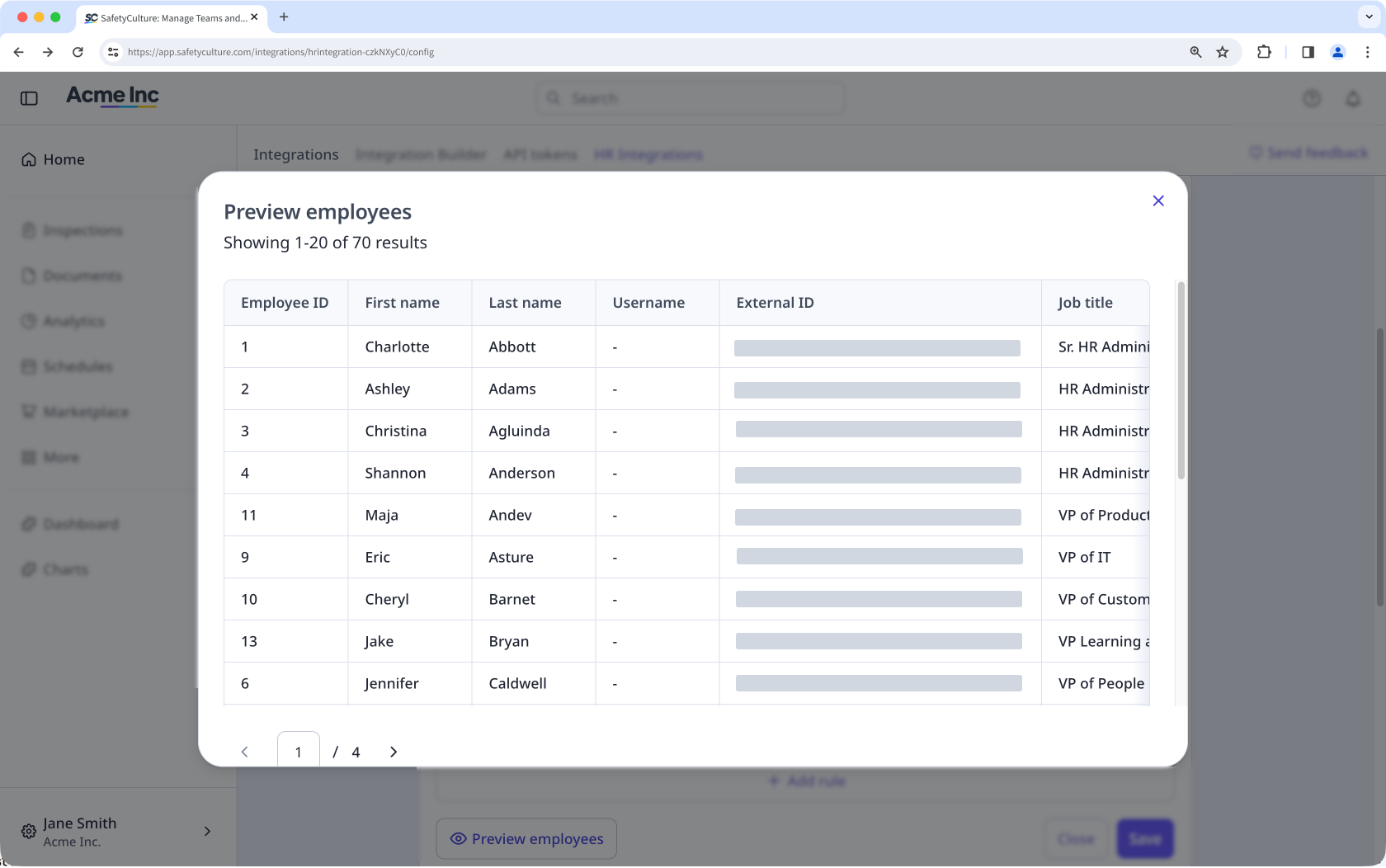Open Marketplace in the sidebar
This screenshot has height=868, width=1386.
(x=75, y=412)
